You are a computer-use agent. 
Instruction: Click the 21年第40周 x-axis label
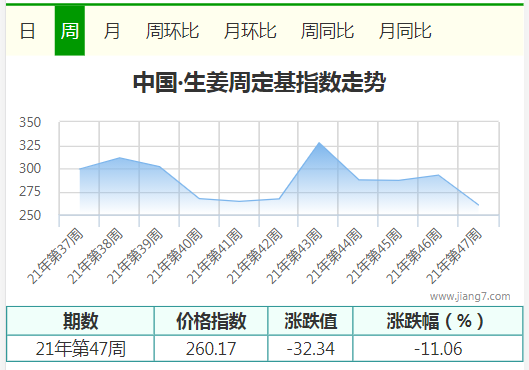point(175,256)
